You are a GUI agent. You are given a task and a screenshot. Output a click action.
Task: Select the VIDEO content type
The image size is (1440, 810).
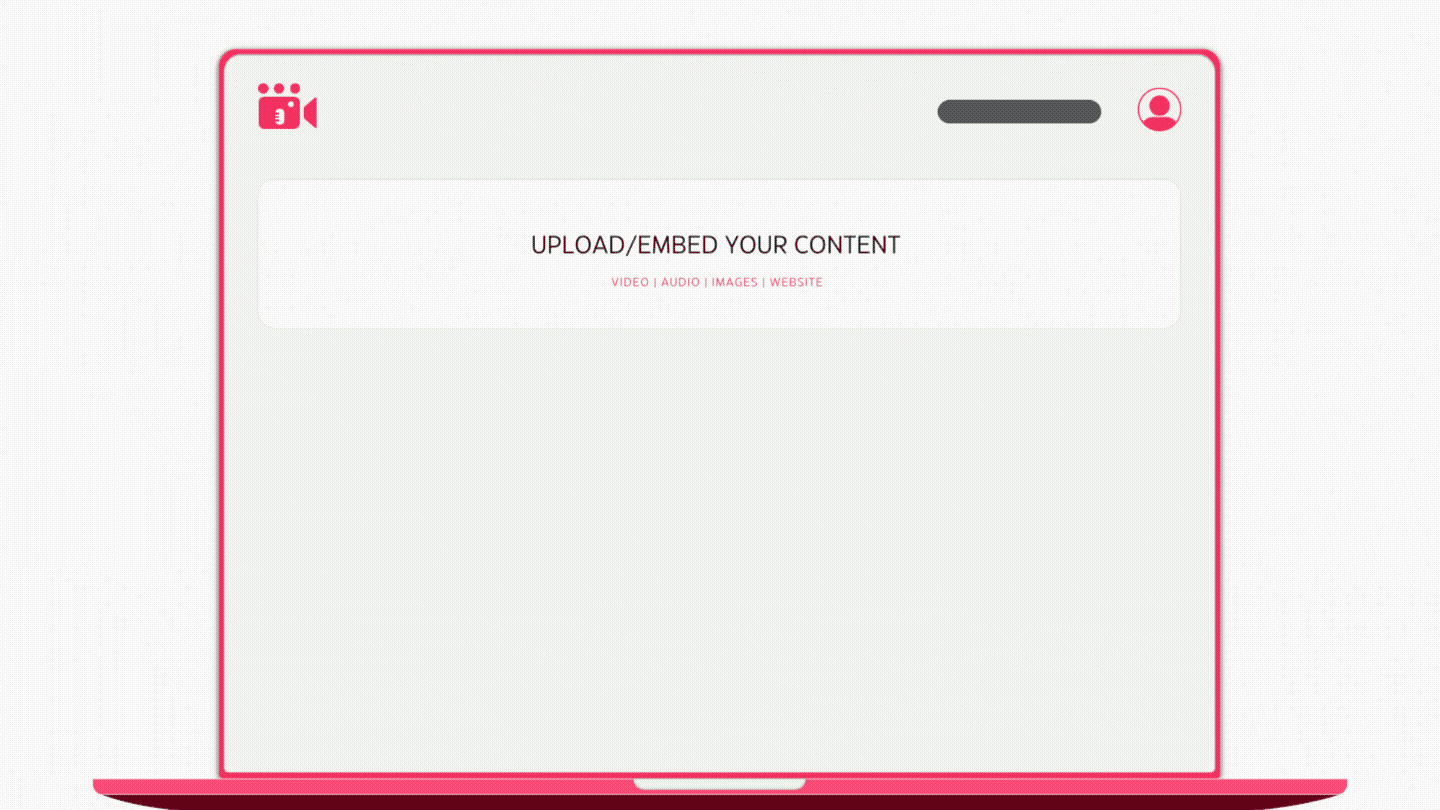pyautogui.click(x=630, y=282)
